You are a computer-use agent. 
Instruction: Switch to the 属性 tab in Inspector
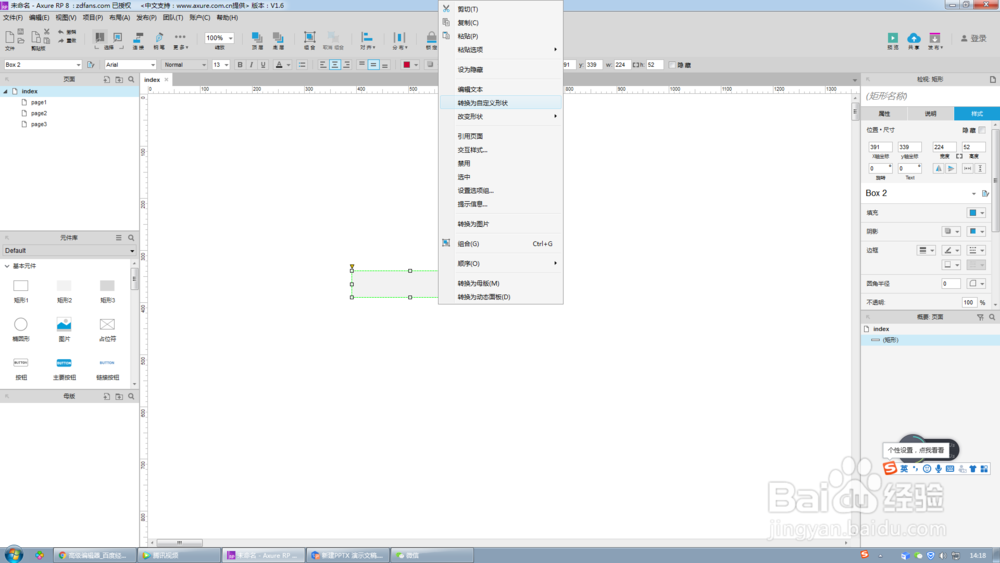point(884,113)
